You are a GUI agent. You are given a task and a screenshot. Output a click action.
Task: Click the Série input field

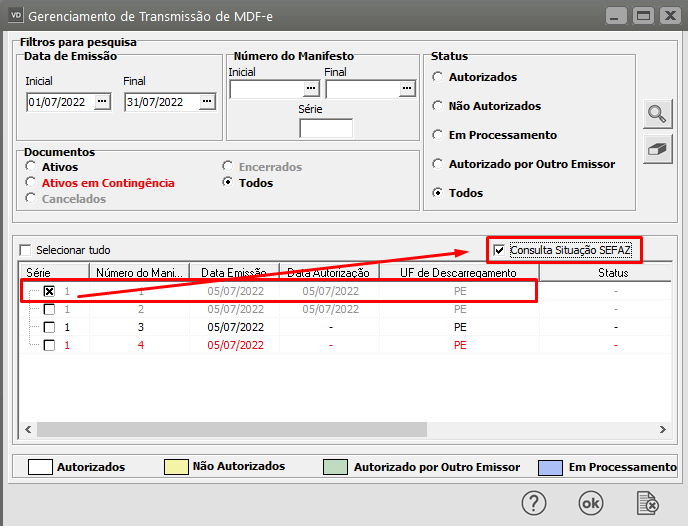(x=326, y=128)
